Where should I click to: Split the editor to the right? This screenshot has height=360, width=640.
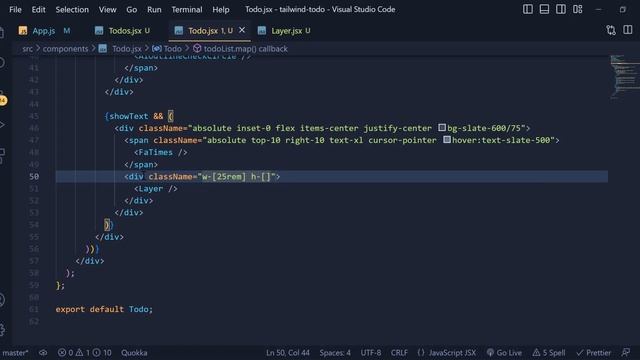click(x=628, y=30)
